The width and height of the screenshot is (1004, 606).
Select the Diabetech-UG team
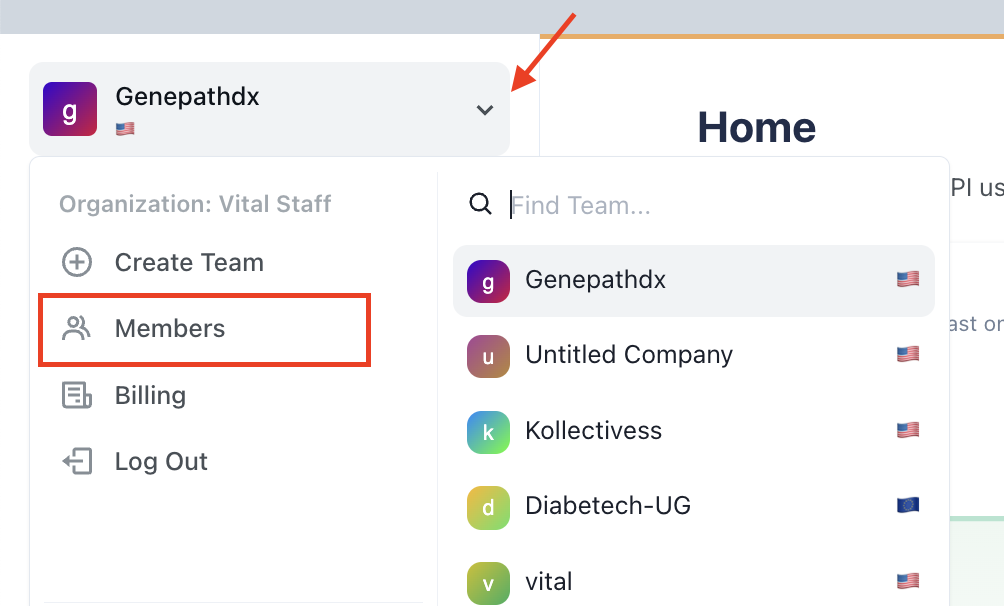coord(608,506)
